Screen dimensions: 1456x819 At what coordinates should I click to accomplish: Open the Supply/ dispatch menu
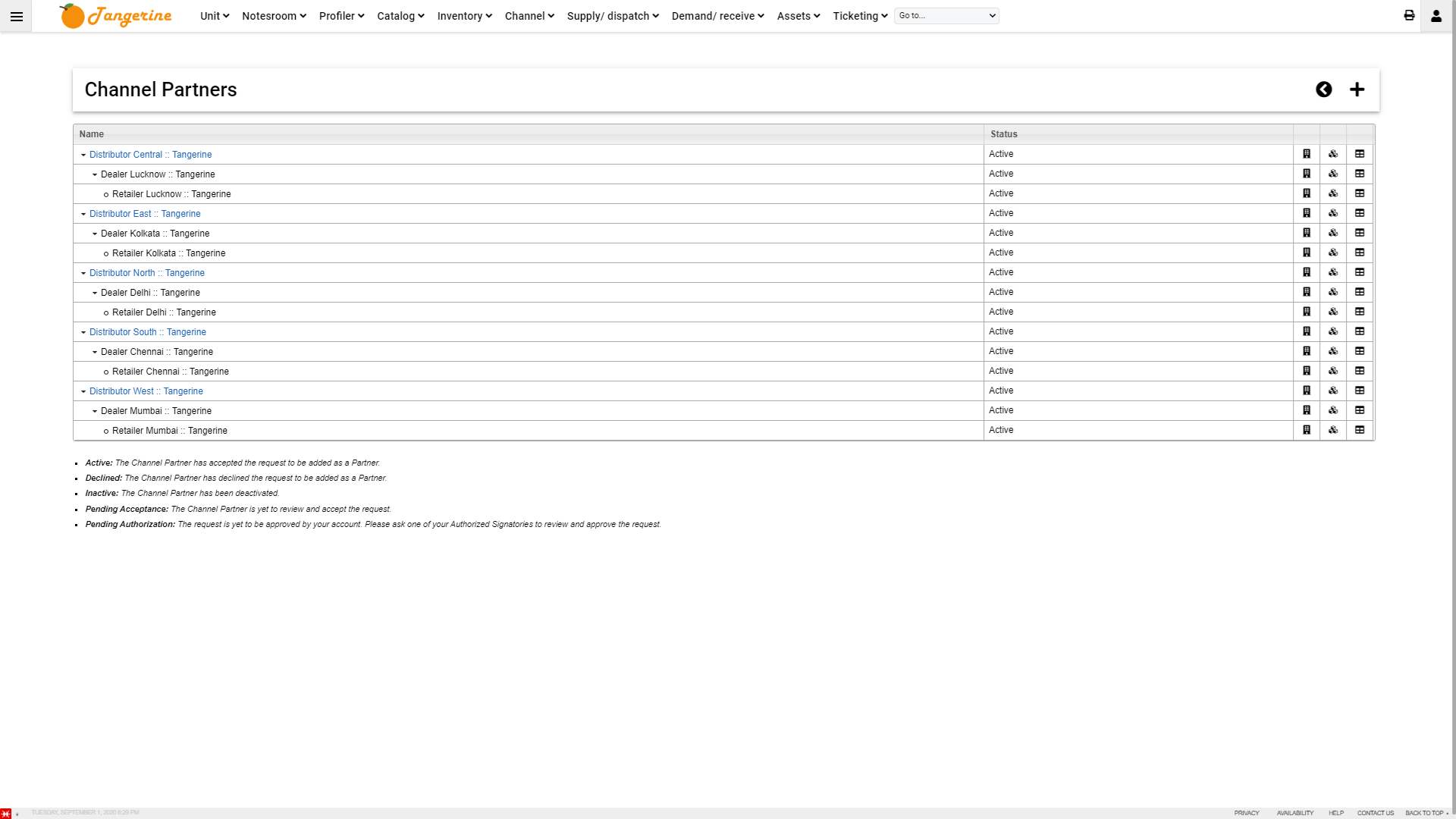click(613, 16)
